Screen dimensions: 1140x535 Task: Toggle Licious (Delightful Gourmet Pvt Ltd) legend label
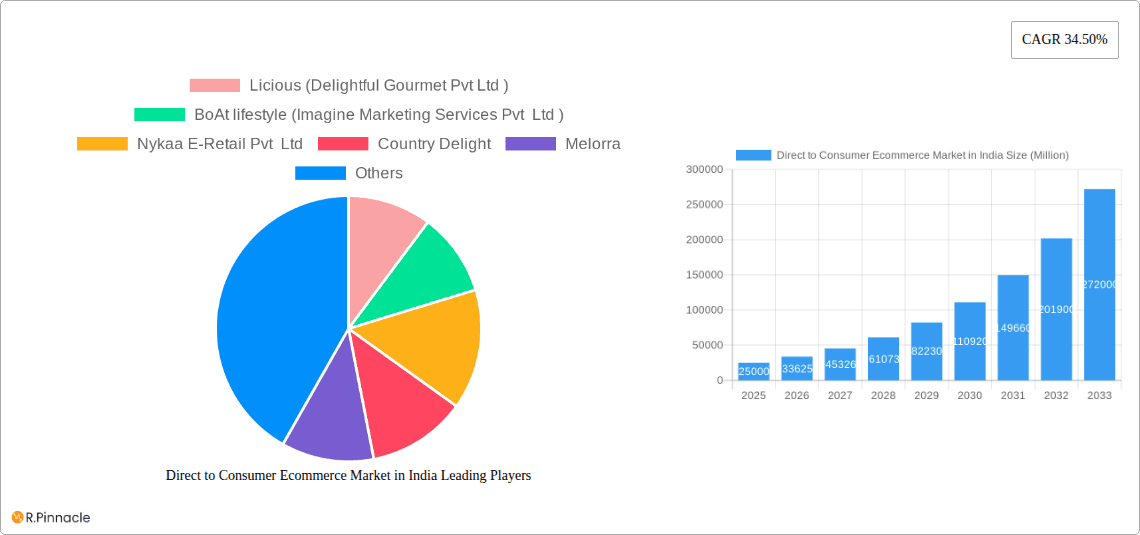tap(379, 86)
